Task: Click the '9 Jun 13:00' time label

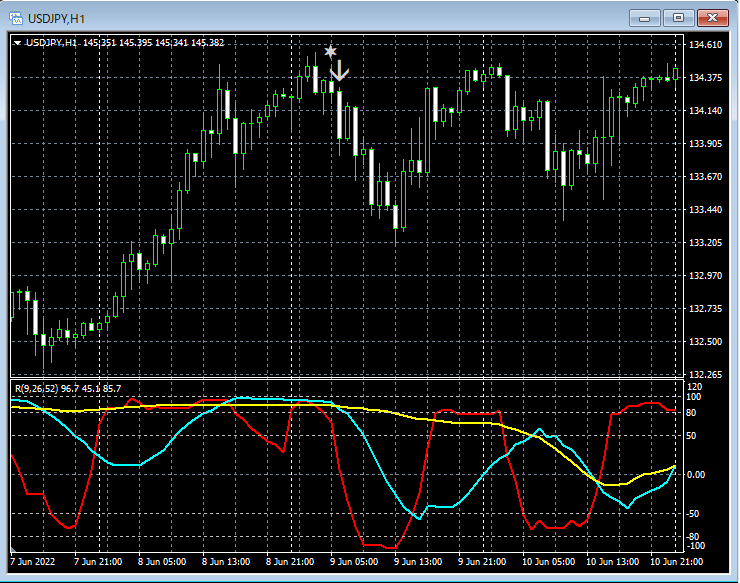Action: point(418,562)
